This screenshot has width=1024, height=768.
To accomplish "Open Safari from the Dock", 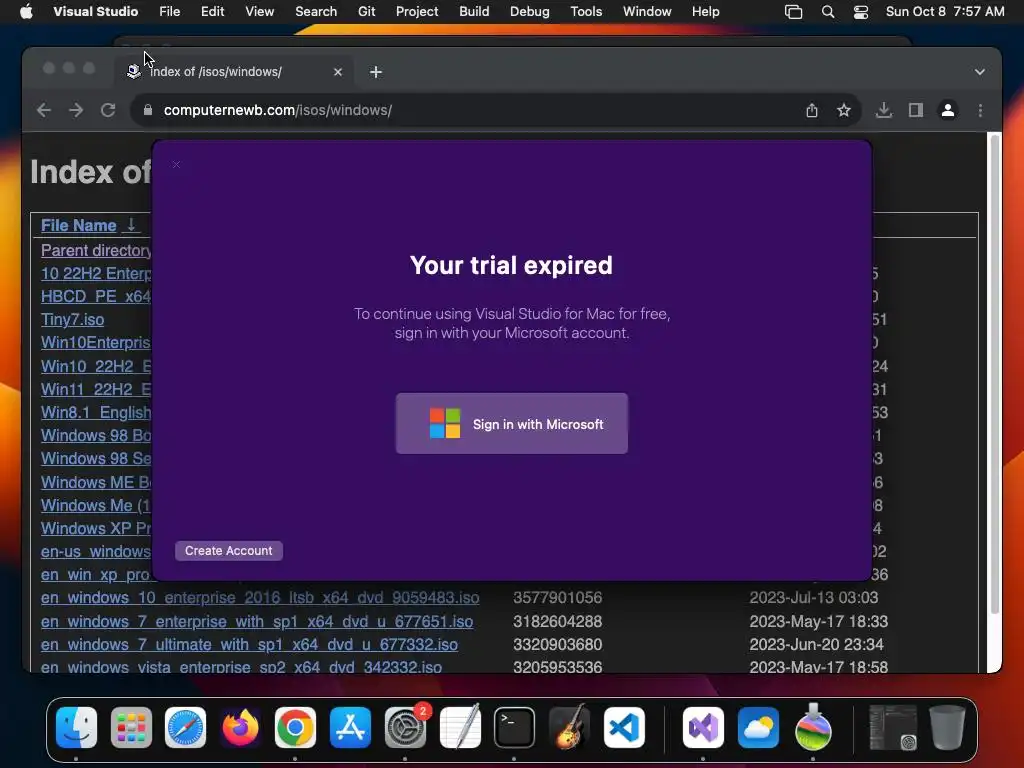I will pyautogui.click(x=185, y=727).
